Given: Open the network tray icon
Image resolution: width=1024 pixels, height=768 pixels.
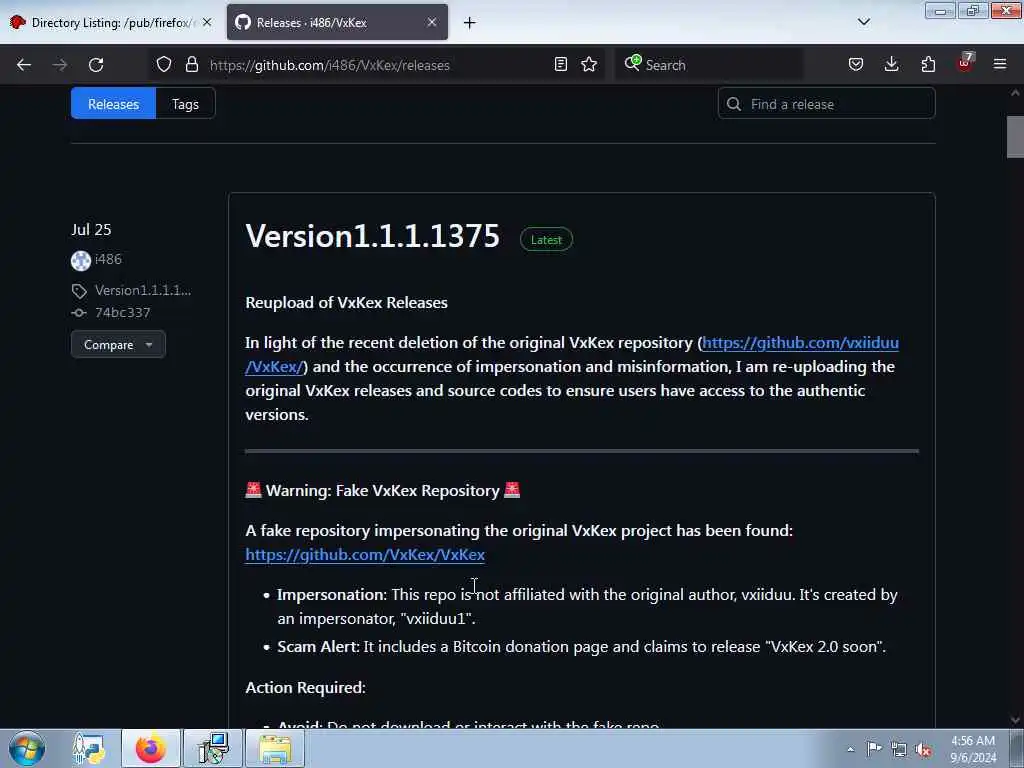Looking at the screenshot, I should 899,750.
